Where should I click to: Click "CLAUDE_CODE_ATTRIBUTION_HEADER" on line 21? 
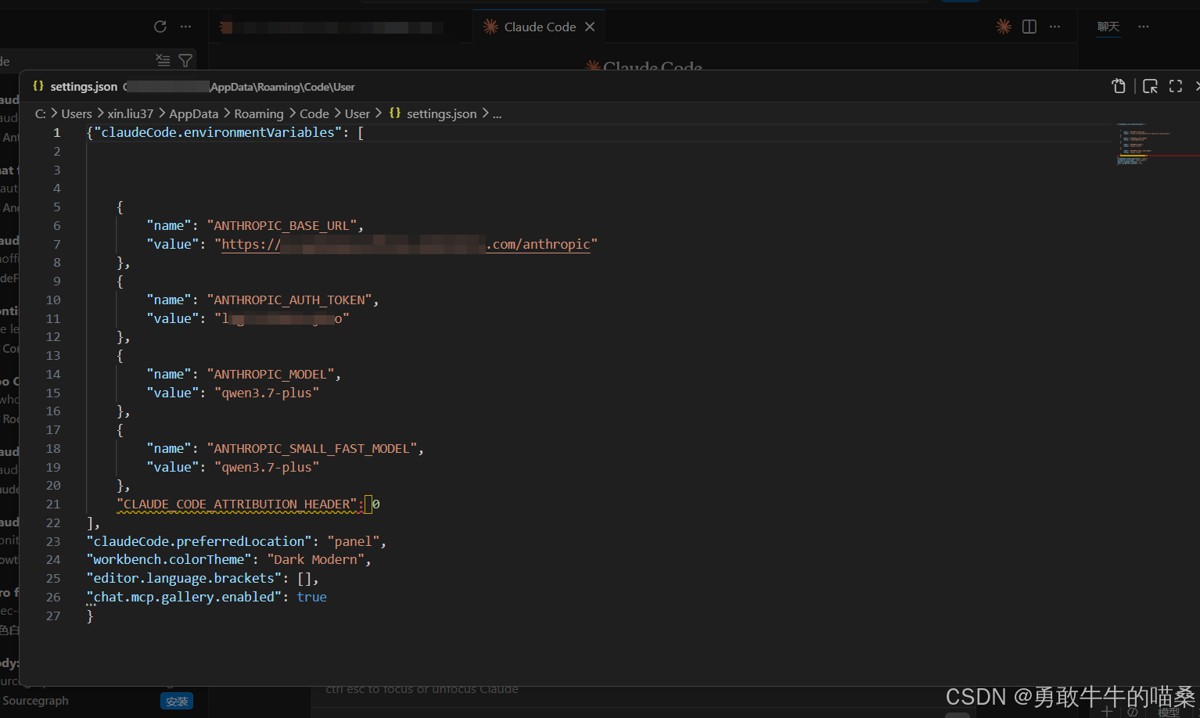(238, 504)
